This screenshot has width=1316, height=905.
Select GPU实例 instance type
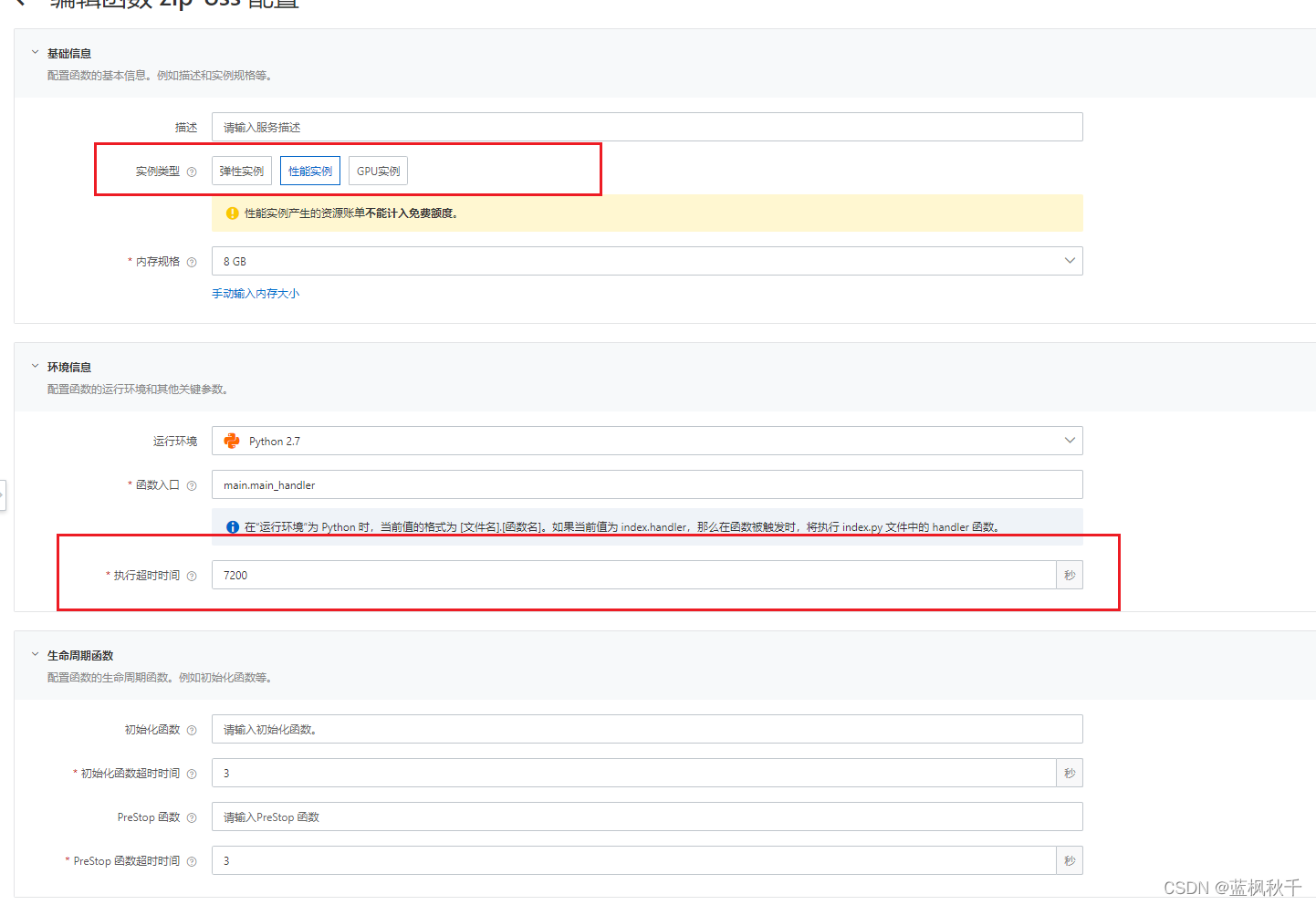(x=378, y=171)
